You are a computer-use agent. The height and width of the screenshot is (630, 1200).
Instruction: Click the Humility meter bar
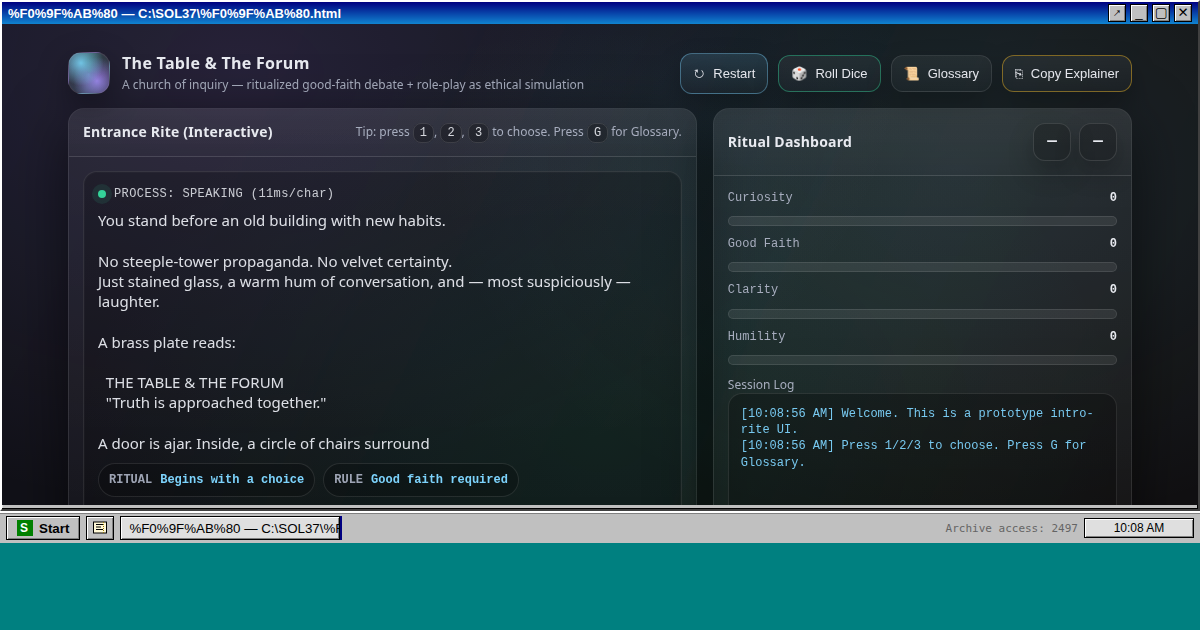point(921,360)
